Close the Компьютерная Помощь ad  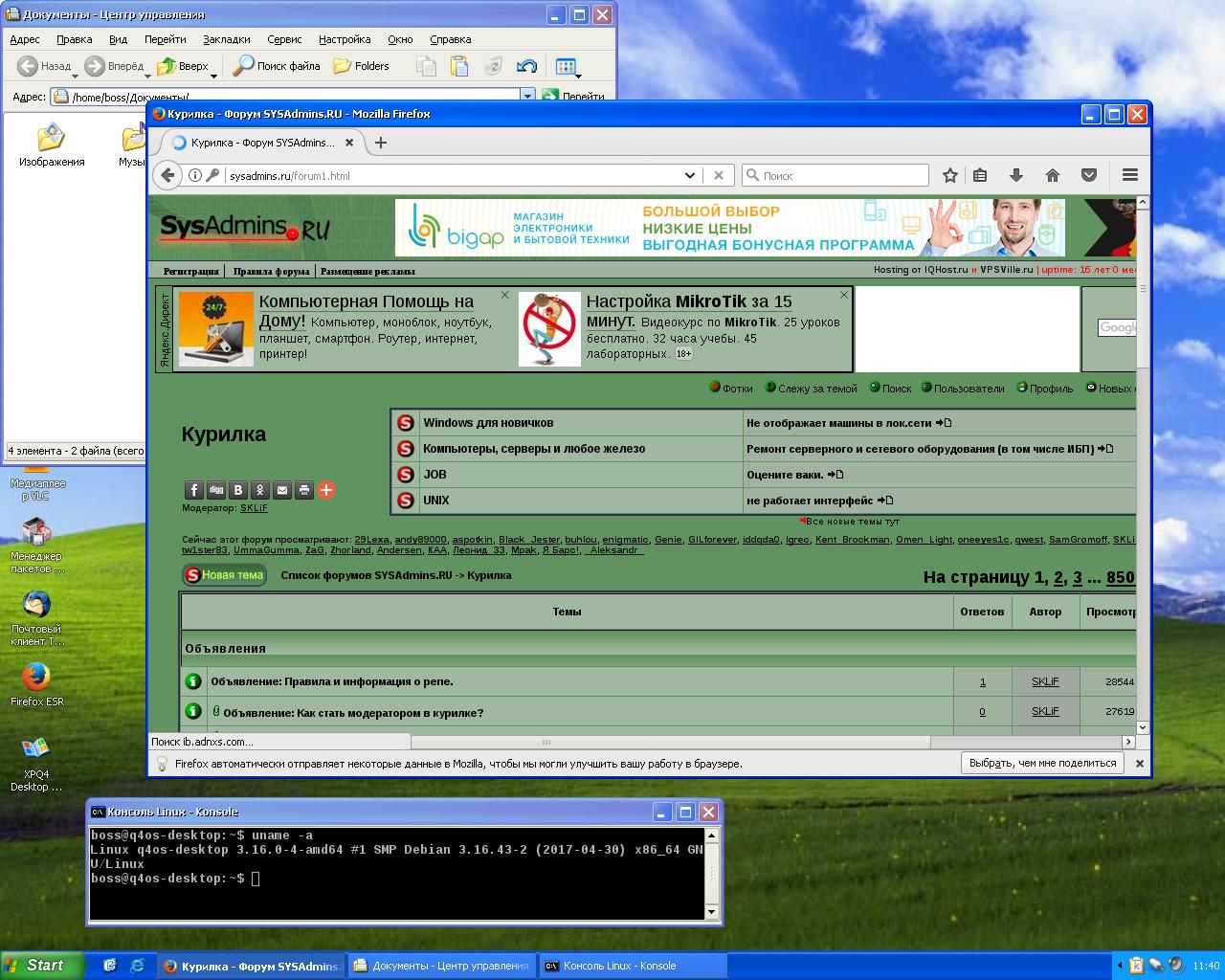point(504,295)
